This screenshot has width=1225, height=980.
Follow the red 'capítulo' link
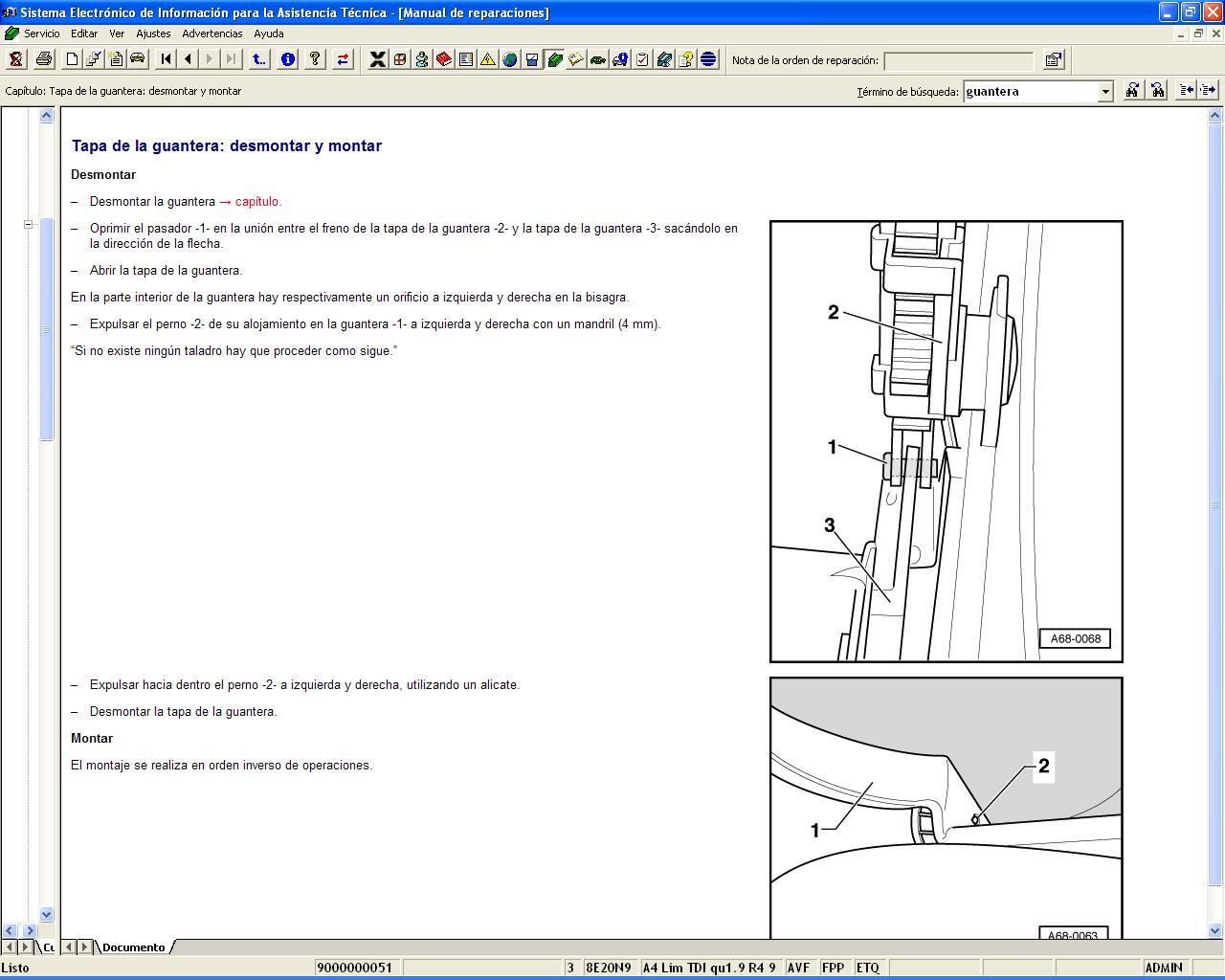[258, 202]
